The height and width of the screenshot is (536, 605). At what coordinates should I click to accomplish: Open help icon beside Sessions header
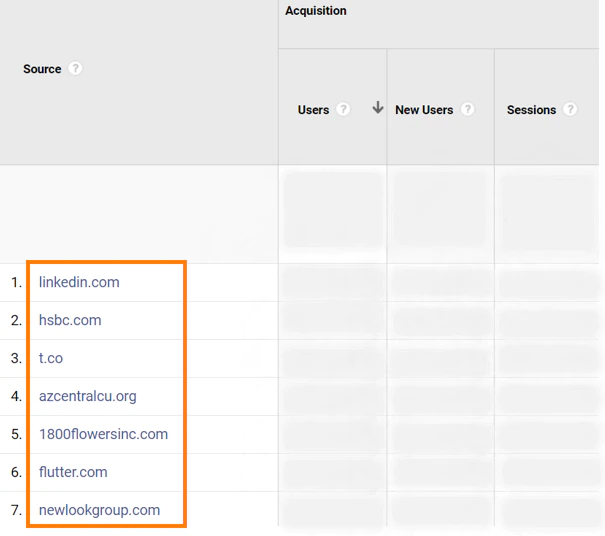coord(570,109)
